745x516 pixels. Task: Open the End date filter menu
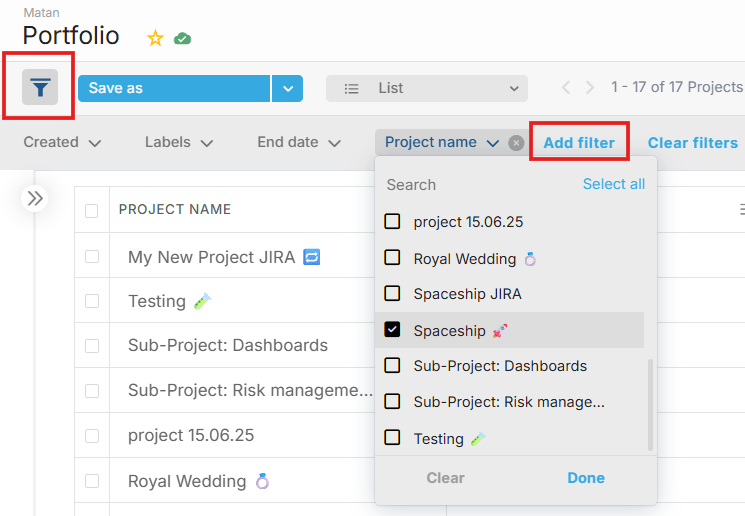[299, 143]
